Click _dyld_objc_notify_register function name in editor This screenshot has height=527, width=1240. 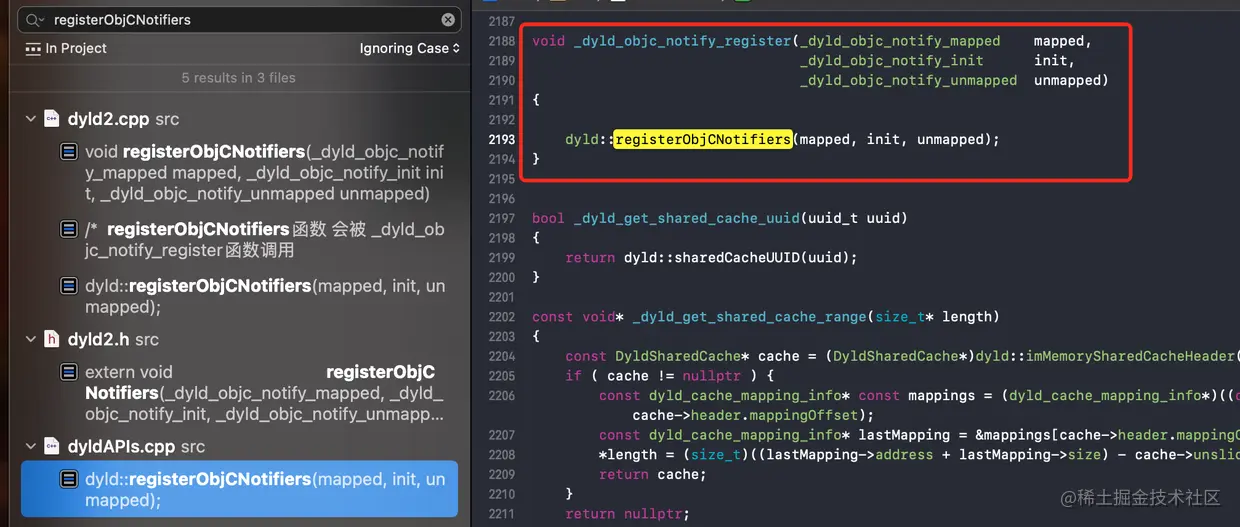[682, 41]
